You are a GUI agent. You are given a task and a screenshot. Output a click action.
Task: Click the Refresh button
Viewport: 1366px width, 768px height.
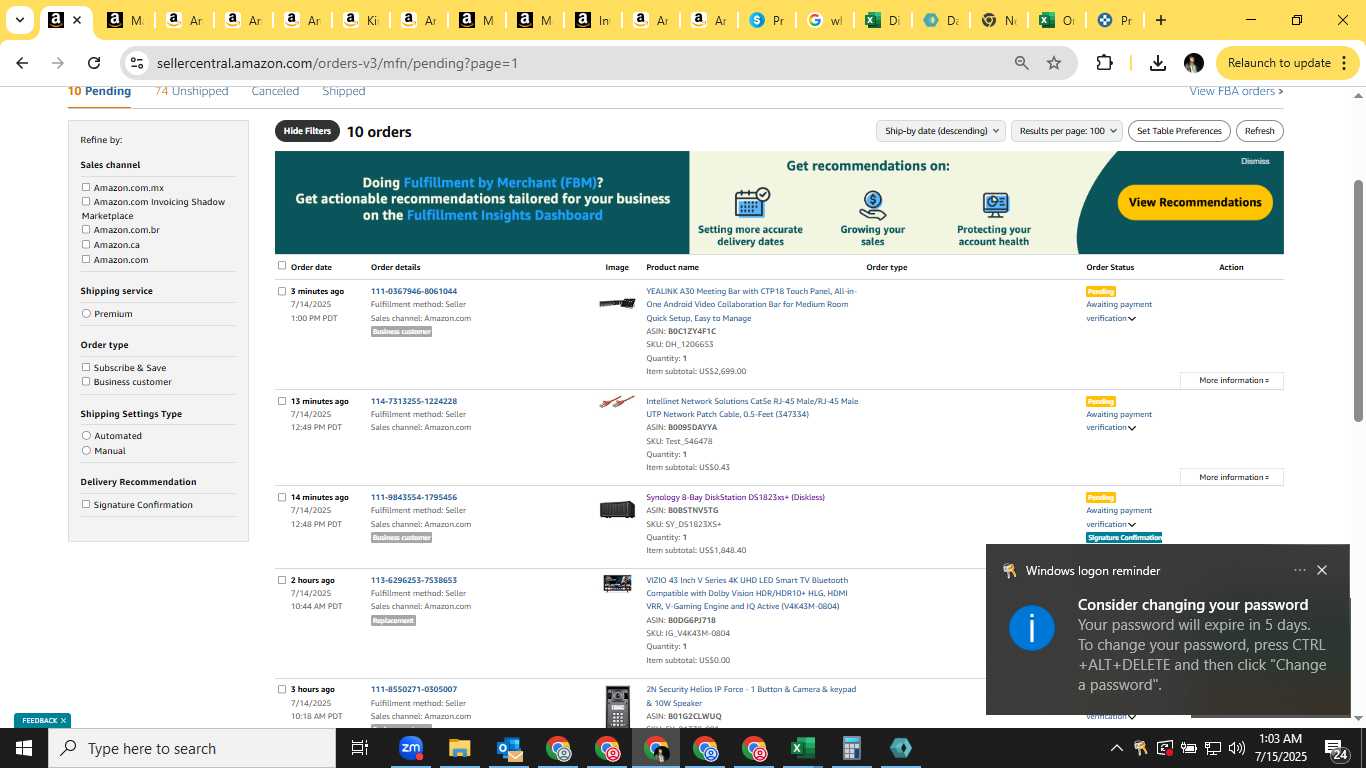click(x=1259, y=131)
